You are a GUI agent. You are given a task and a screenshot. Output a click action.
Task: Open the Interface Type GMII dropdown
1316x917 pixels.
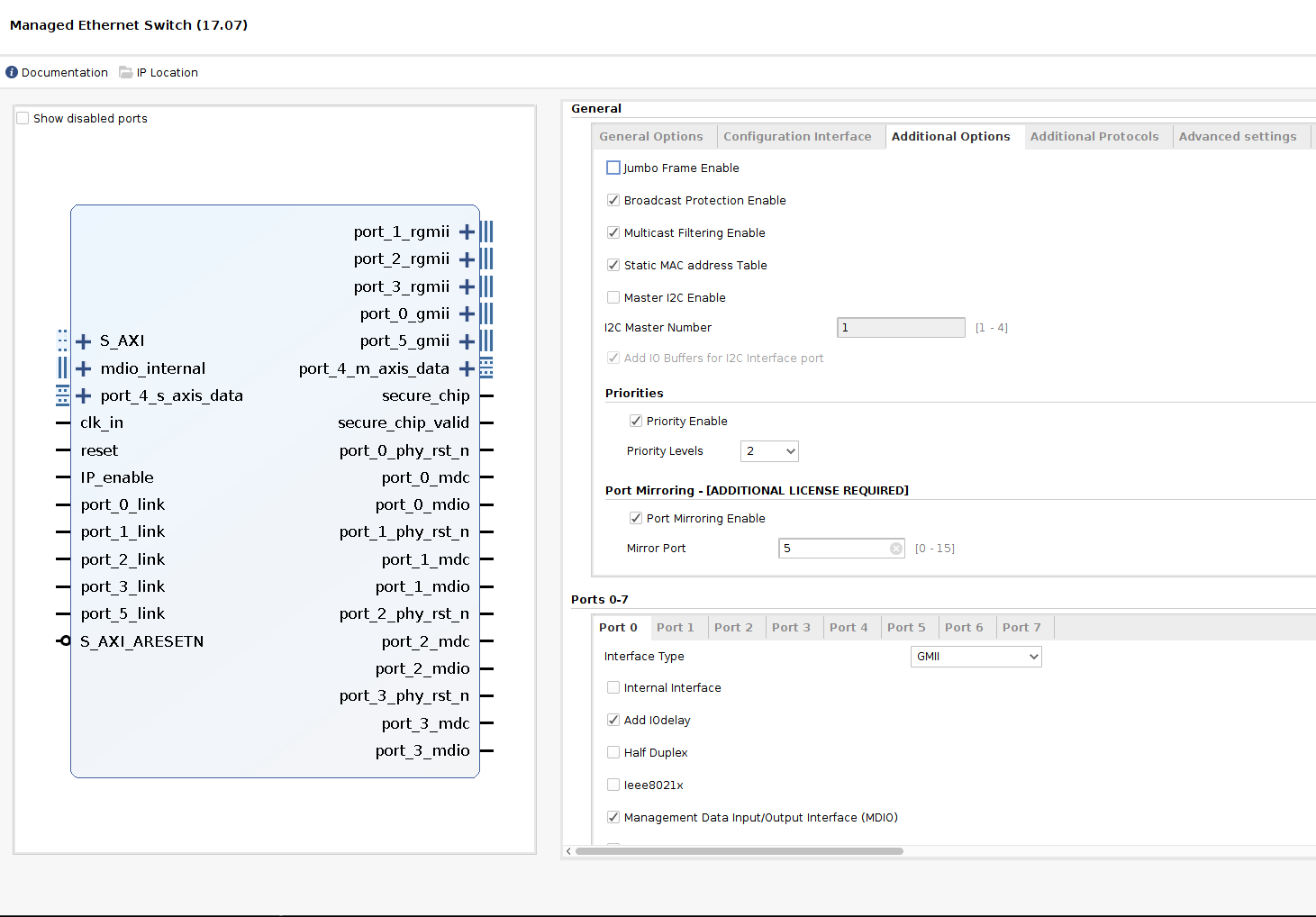pyautogui.click(x=976, y=657)
